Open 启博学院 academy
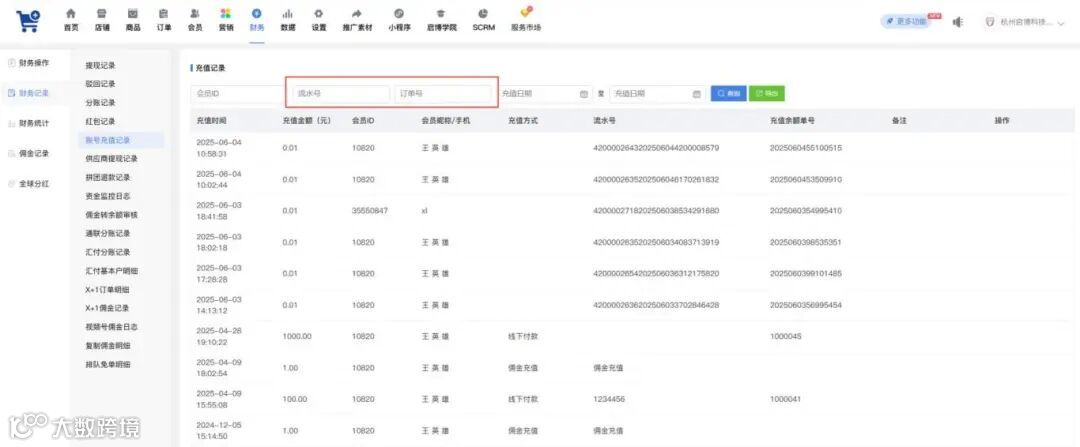1080x447 pixels. [442, 20]
